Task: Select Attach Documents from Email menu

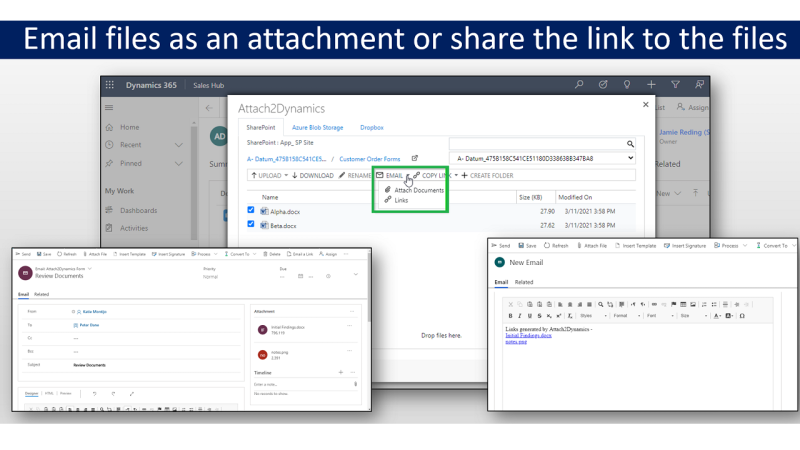Action: (419, 190)
